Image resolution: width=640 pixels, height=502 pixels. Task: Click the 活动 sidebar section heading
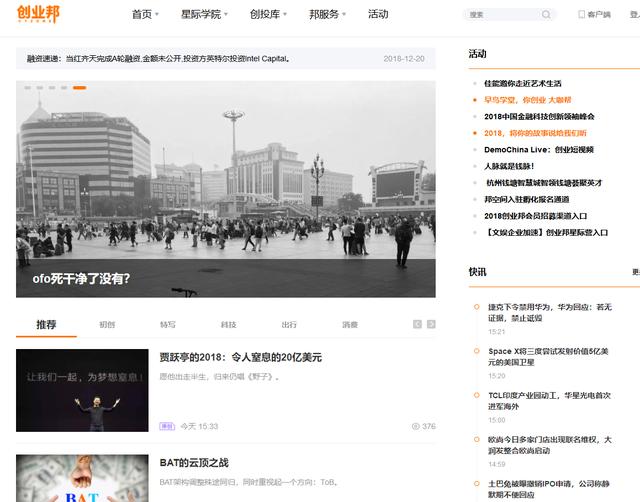click(477, 54)
